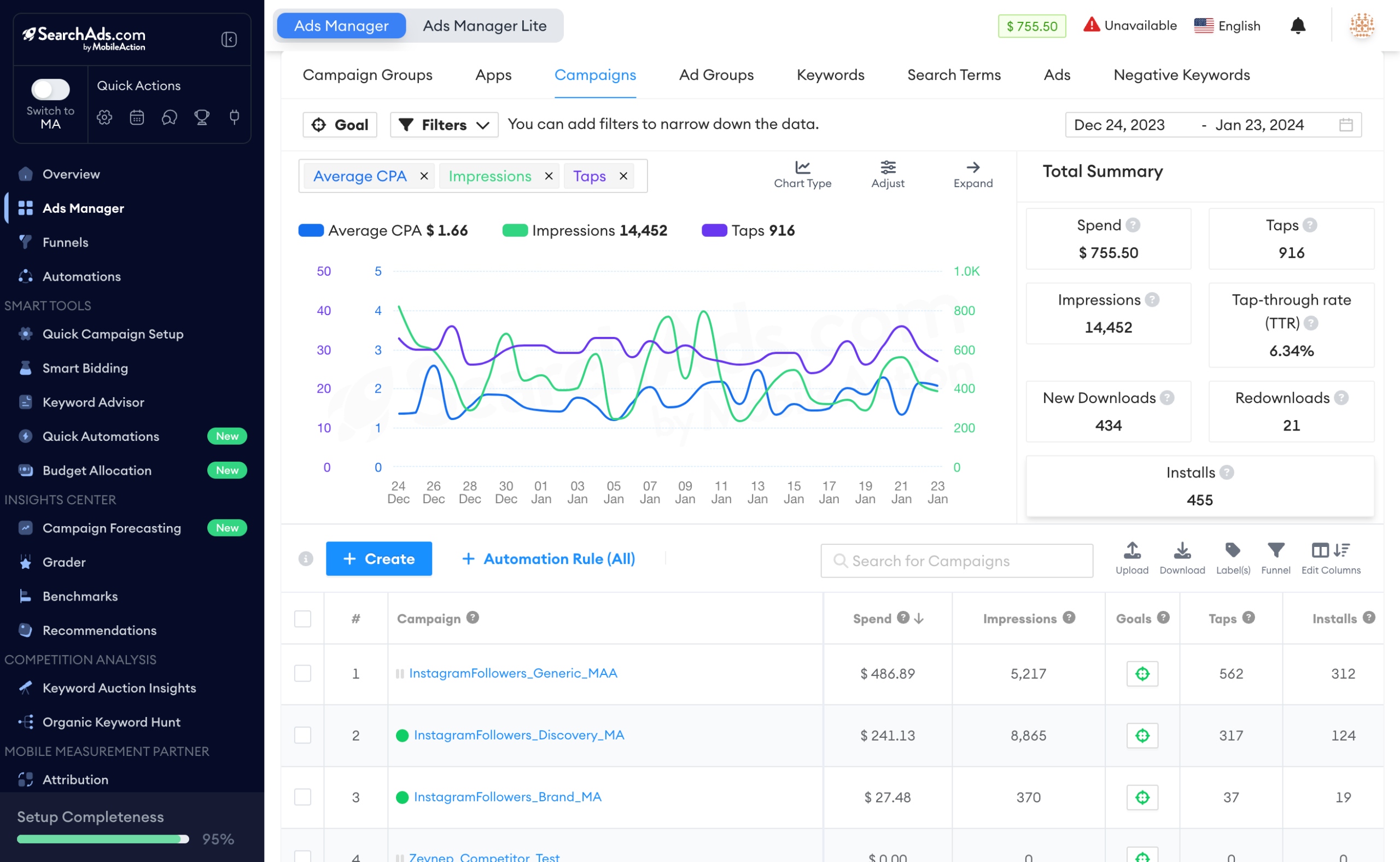Open the Edit Columns panel

[x=1330, y=558]
